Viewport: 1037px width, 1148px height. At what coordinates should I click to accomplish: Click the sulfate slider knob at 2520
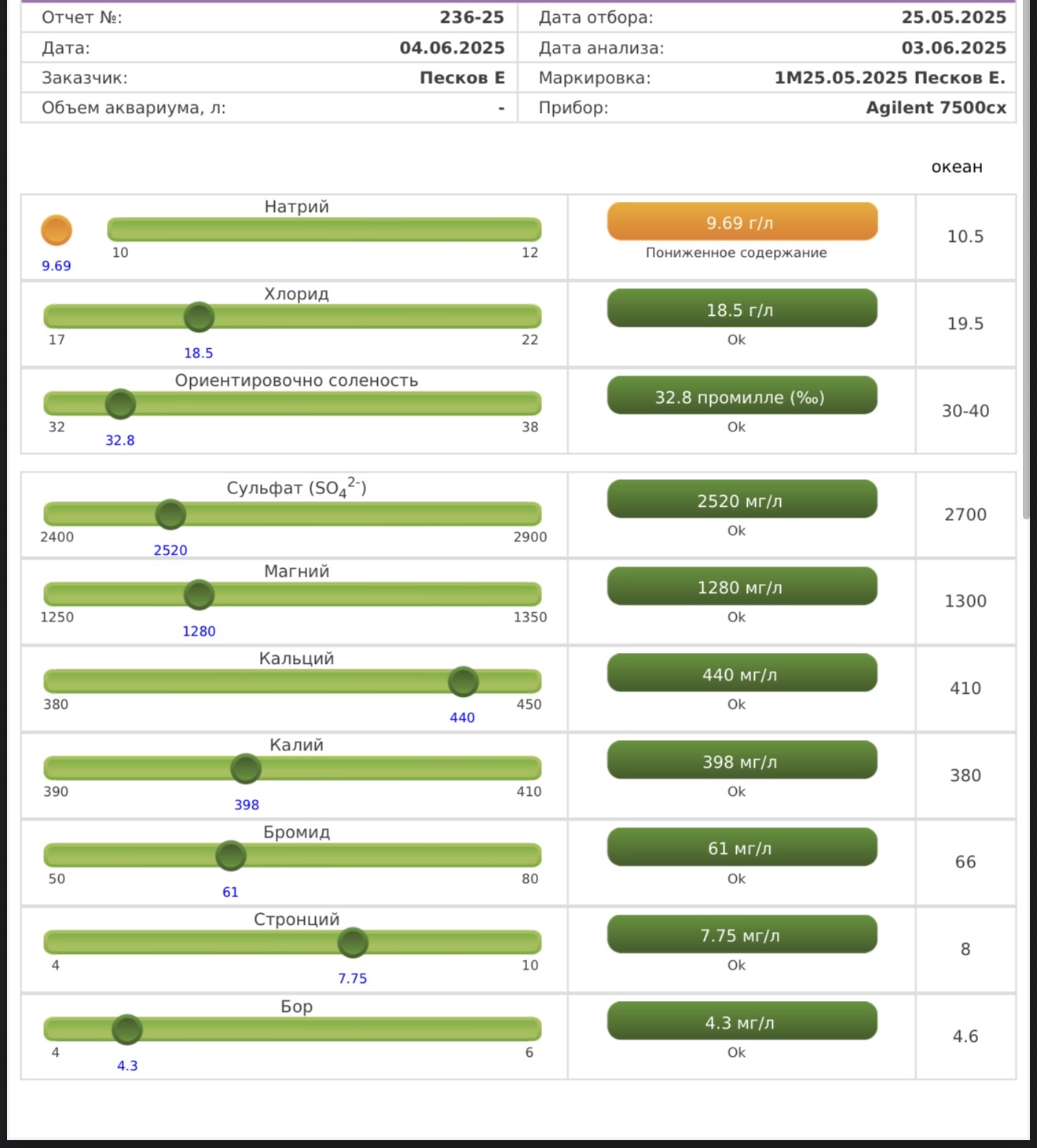coord(170,515)
